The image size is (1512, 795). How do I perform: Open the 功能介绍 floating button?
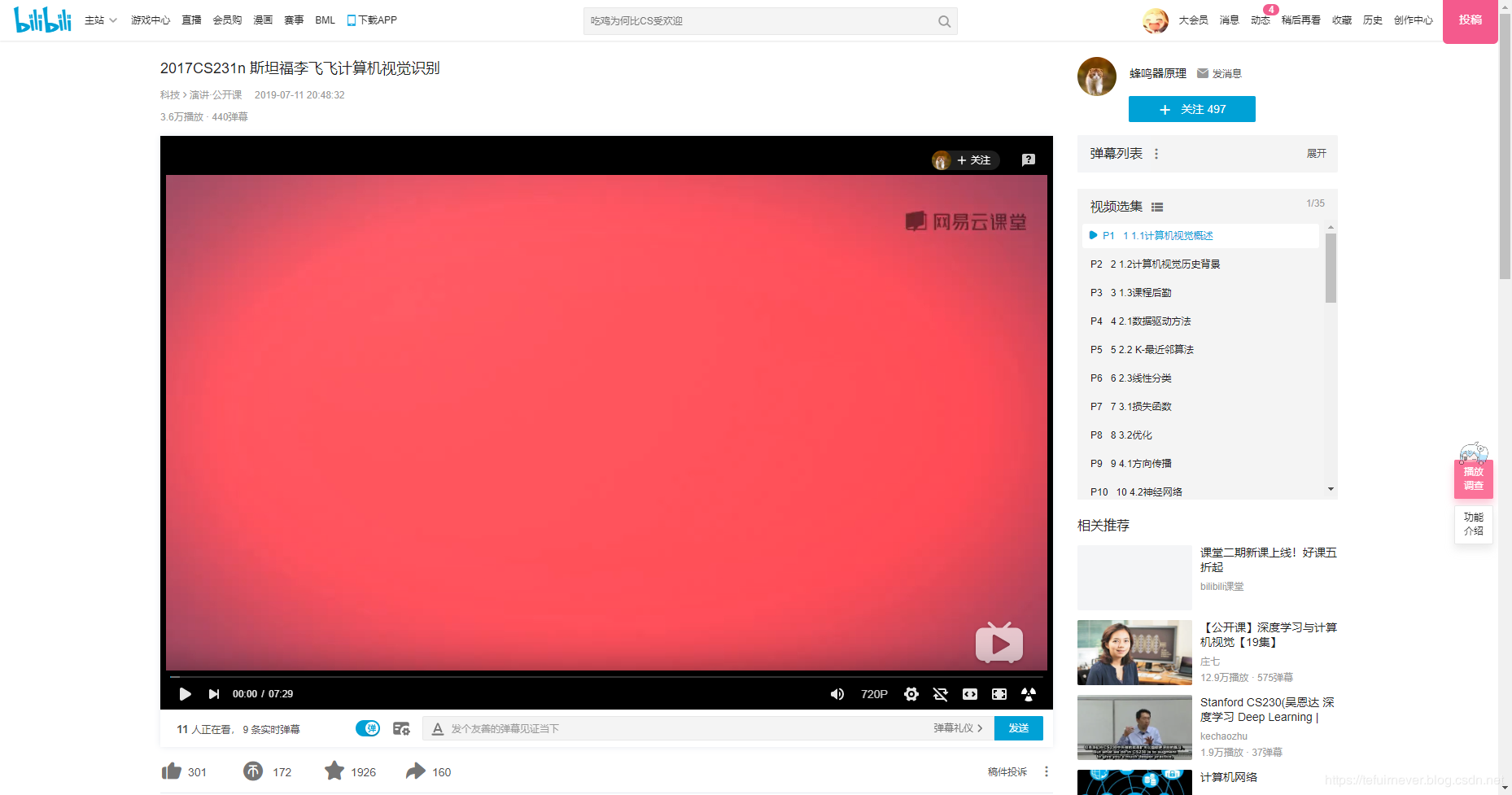[1473, 524]
